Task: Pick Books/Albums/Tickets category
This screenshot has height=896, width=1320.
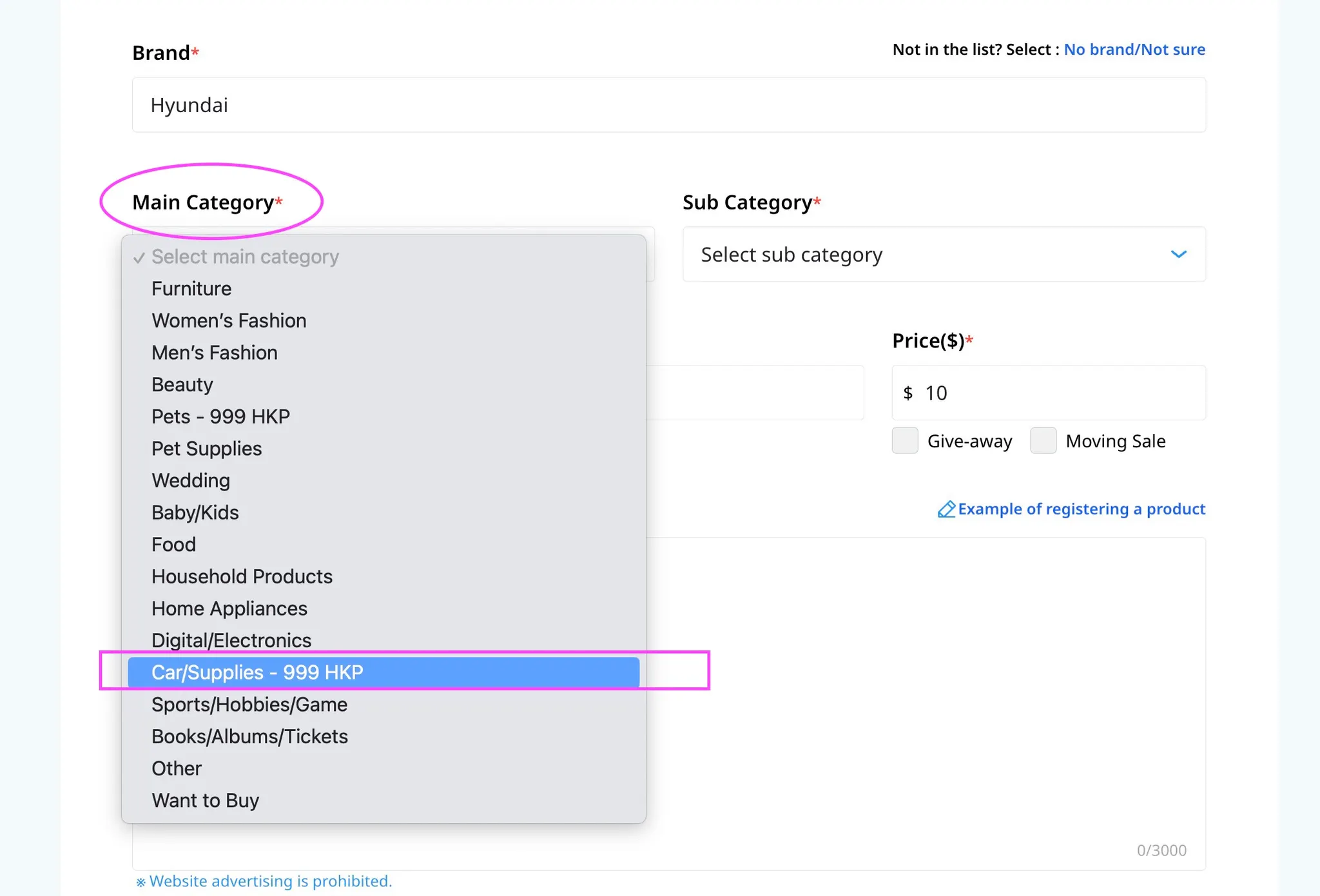Action: tap(249, 736)
